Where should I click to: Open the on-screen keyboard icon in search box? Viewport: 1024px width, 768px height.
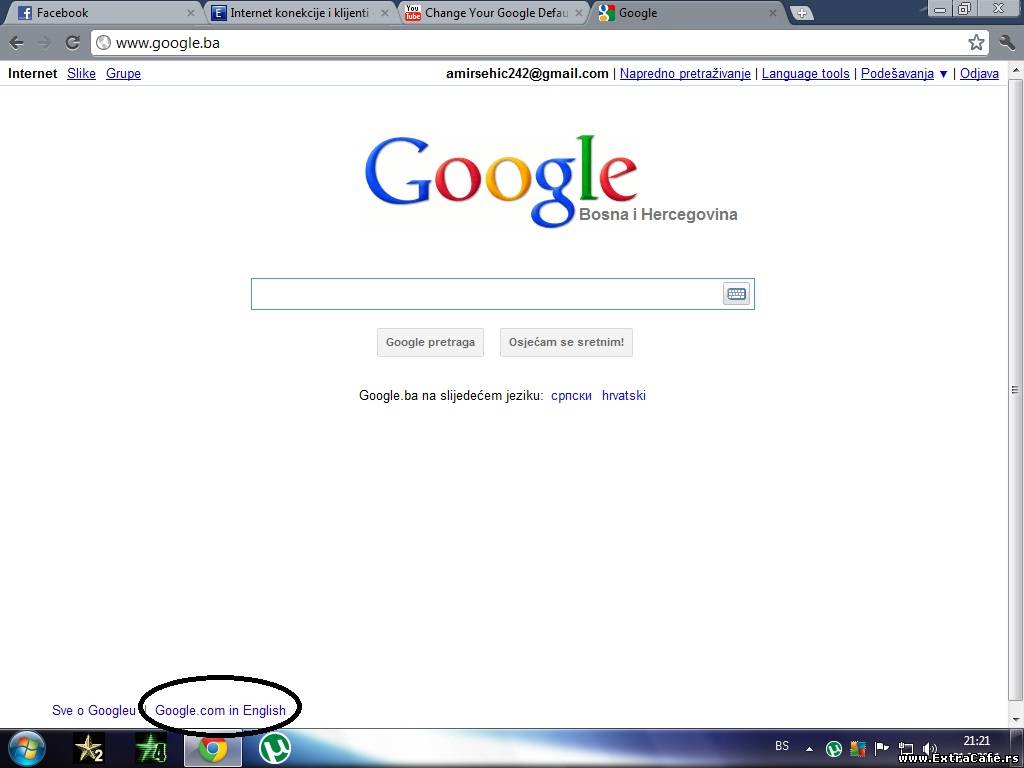click(736, 294)
